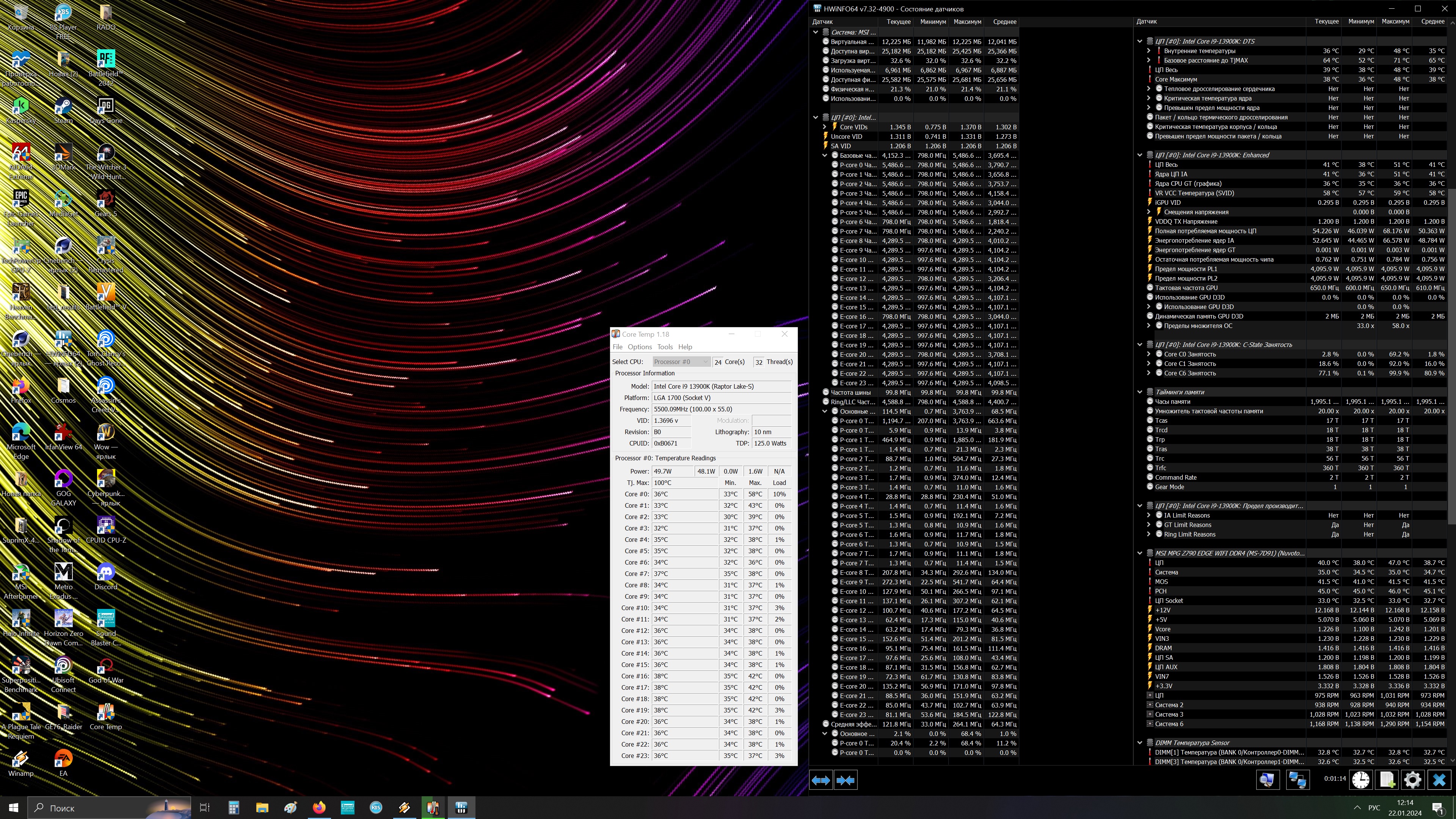Click the collapse columns inward arrows button

(x=846, y=780)
